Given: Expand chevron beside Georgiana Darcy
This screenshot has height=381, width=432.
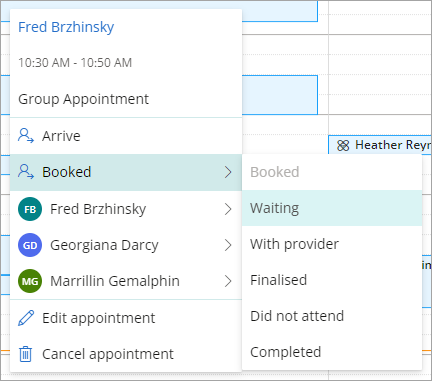Looking at the screenshot, I should (x=228, y=245).
